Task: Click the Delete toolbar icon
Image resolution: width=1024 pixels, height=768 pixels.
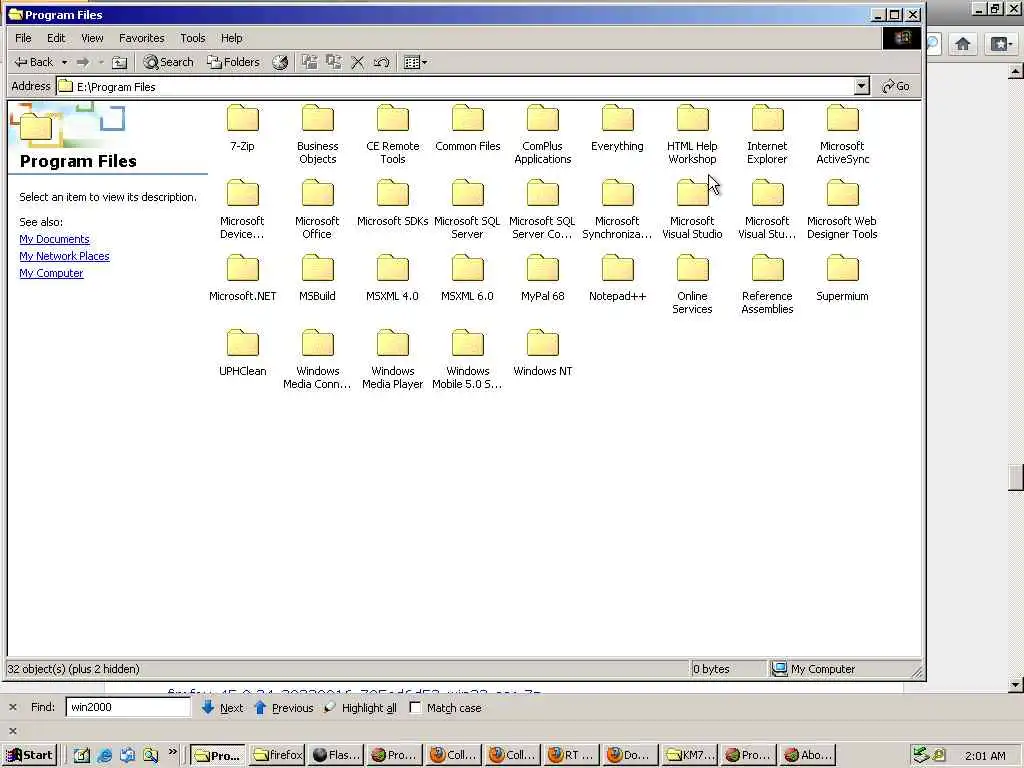Action: pos(358,63)
